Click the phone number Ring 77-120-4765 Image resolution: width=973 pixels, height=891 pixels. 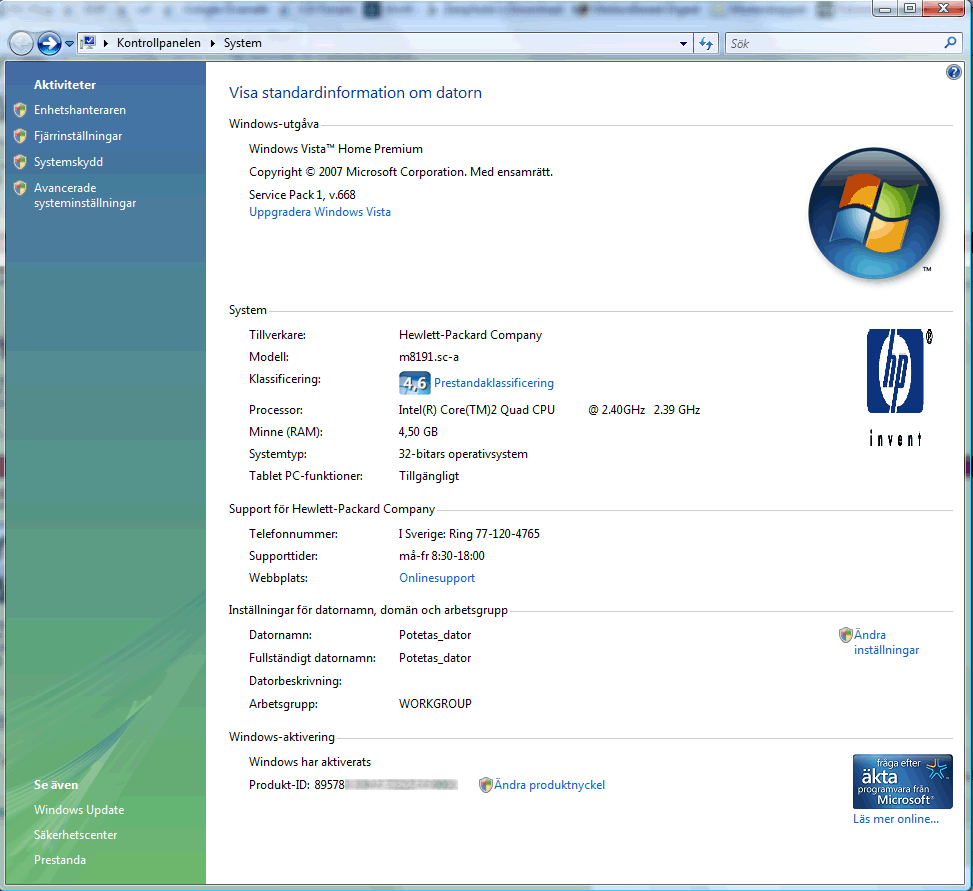(x=495, y=534)
